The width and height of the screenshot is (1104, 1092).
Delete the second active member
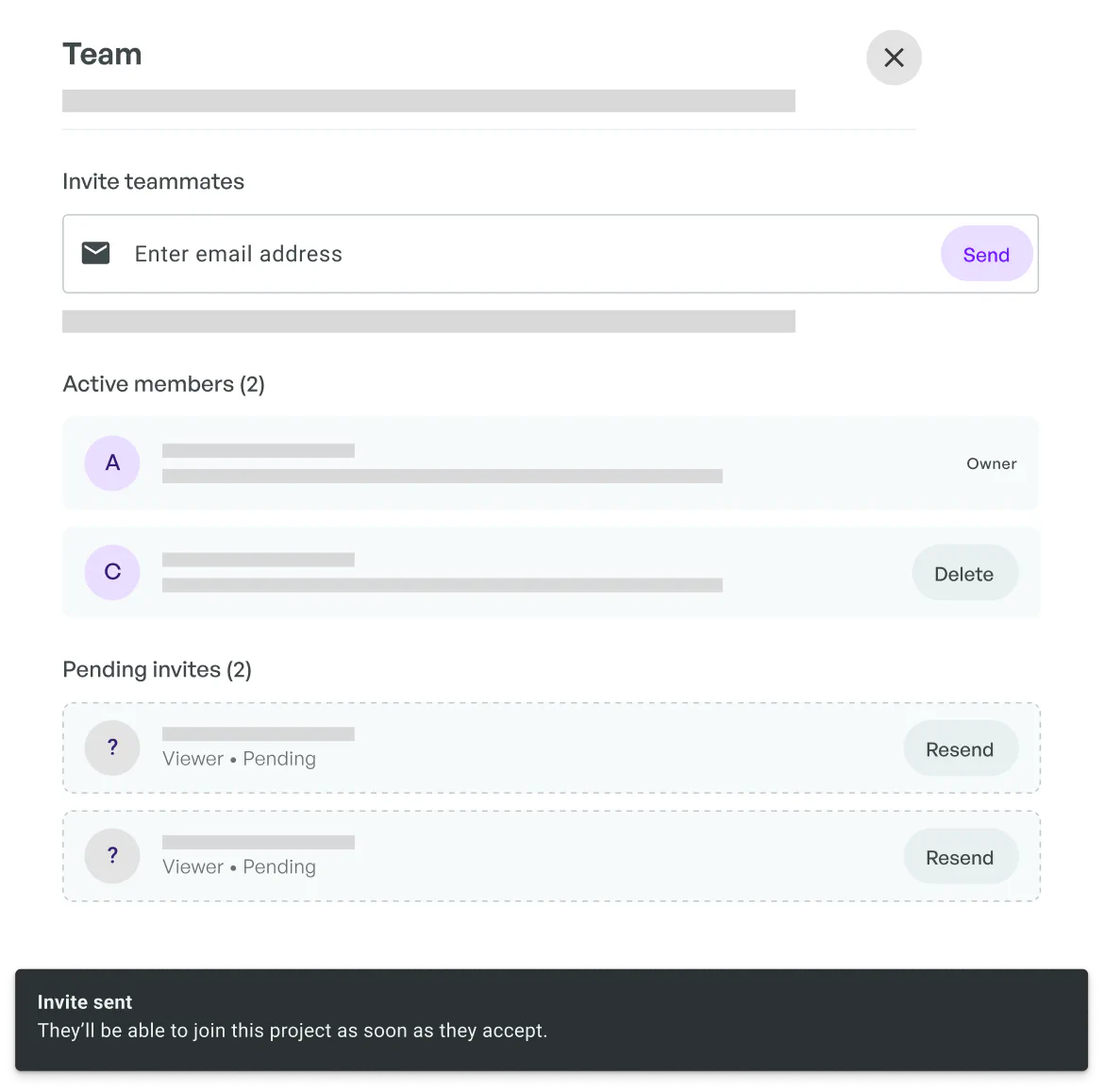(x=964, y=573)
